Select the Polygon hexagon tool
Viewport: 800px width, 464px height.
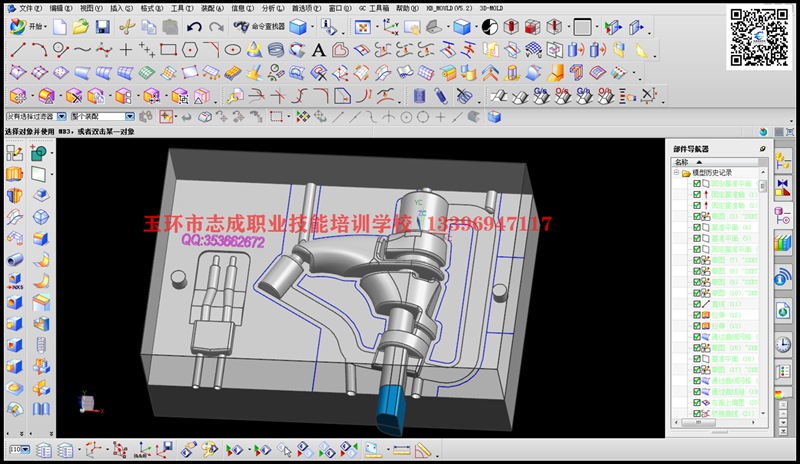point(190,50)
